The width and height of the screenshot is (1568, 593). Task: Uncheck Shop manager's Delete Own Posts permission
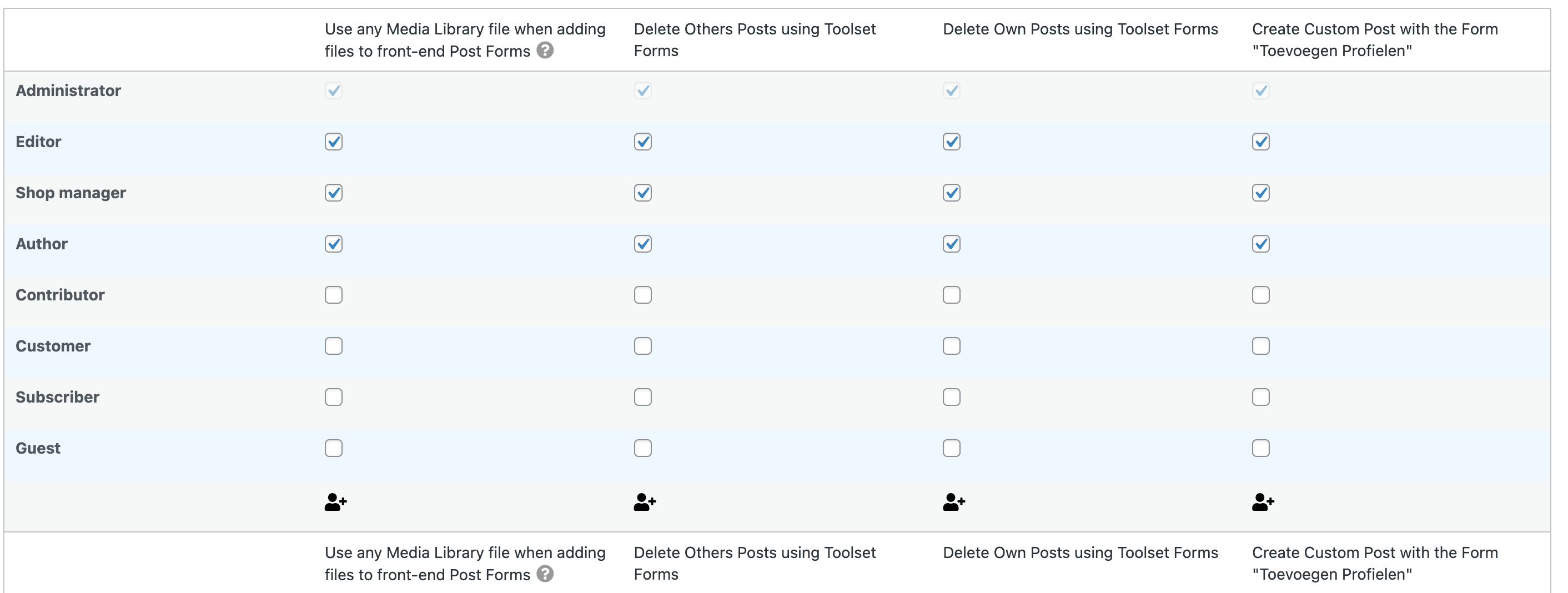pos(951,193)
